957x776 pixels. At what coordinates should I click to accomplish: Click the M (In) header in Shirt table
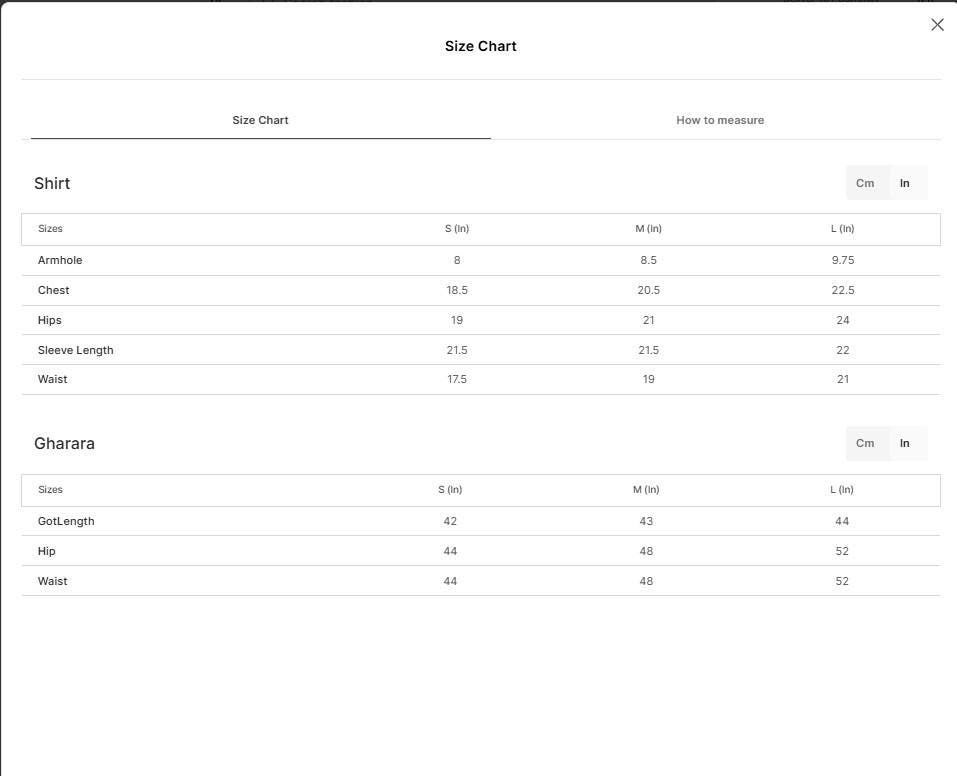click(648, 228)
